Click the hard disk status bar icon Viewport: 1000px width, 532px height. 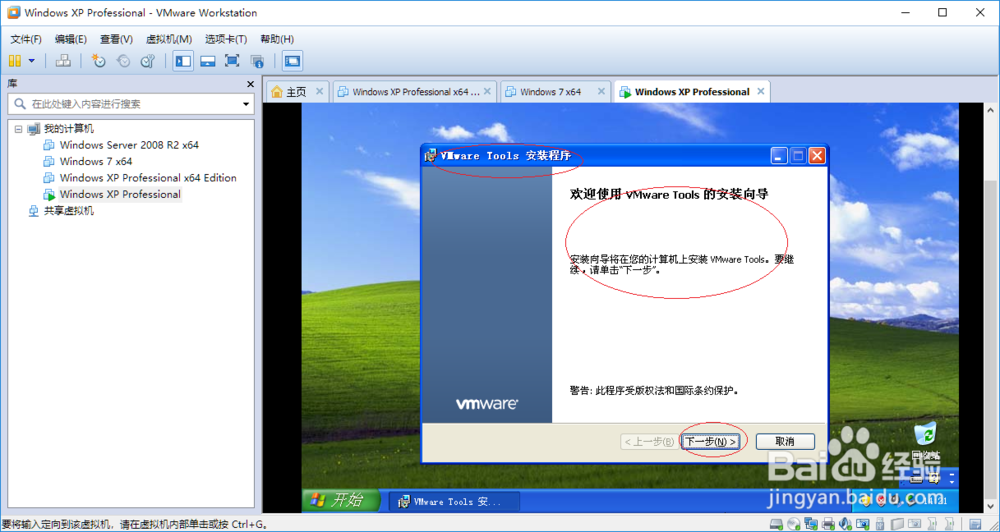(776, 524)
